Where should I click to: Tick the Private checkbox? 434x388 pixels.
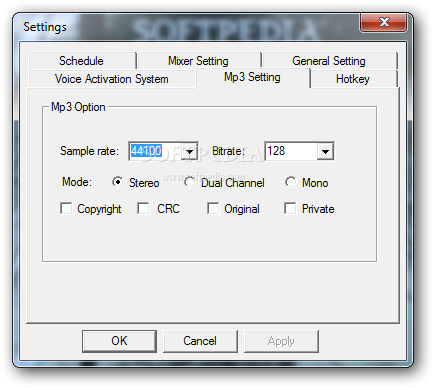click(x=290, y=209)
